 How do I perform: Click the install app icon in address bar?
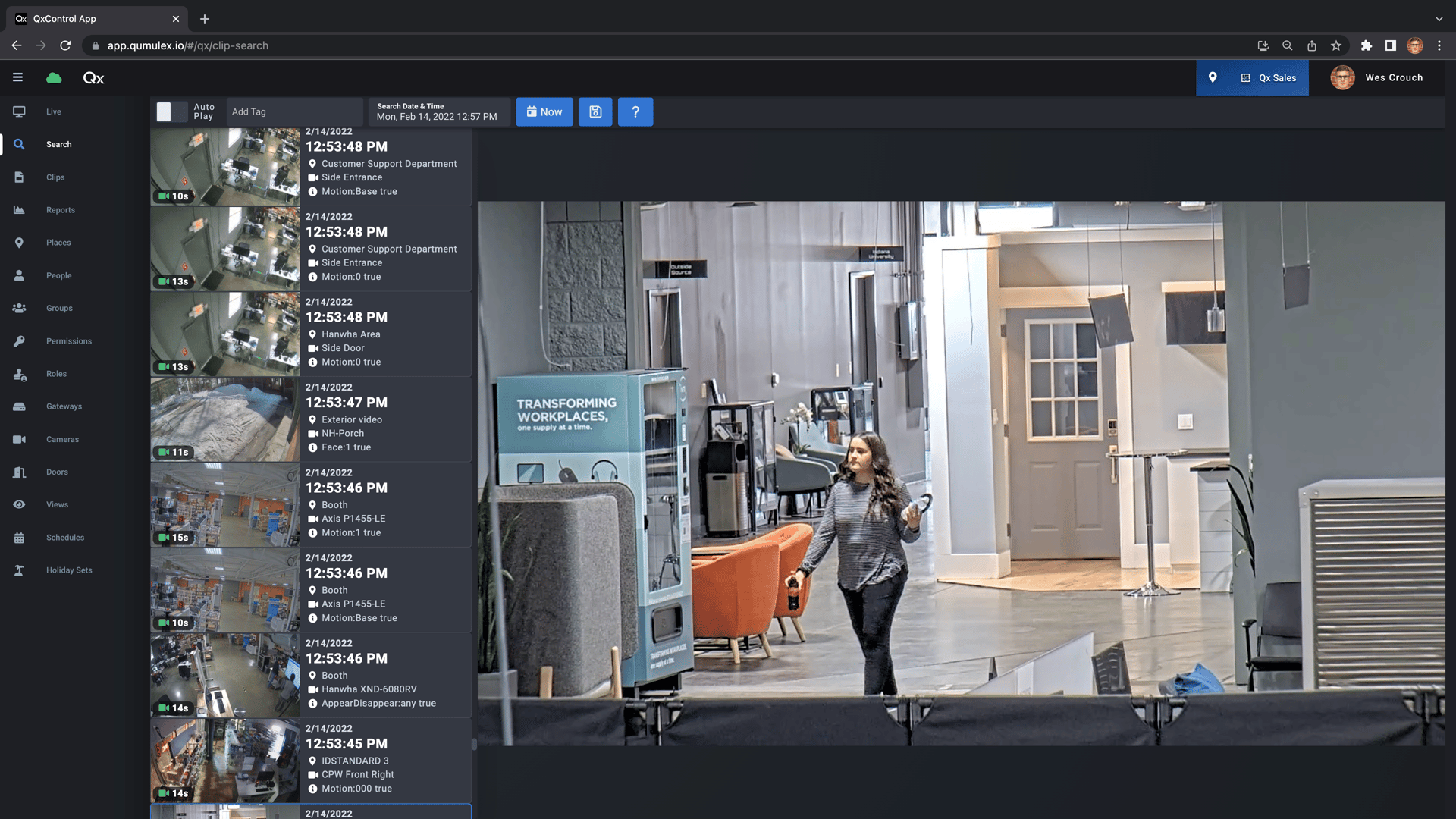[x=1263, y=45]
